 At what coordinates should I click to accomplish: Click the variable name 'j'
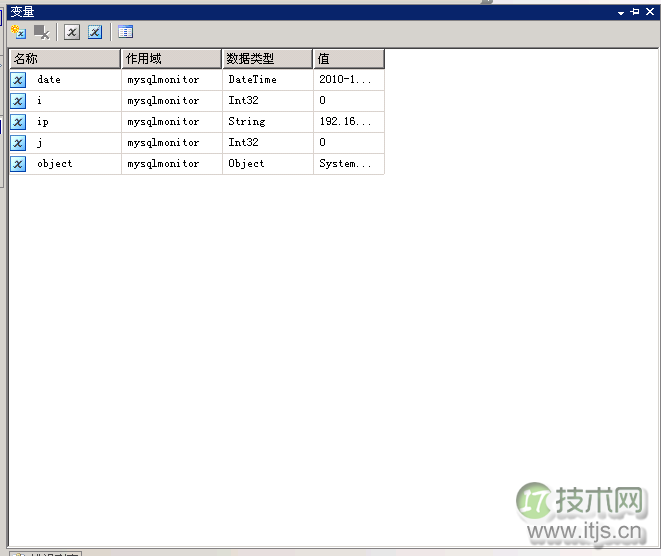pos(39,143)
